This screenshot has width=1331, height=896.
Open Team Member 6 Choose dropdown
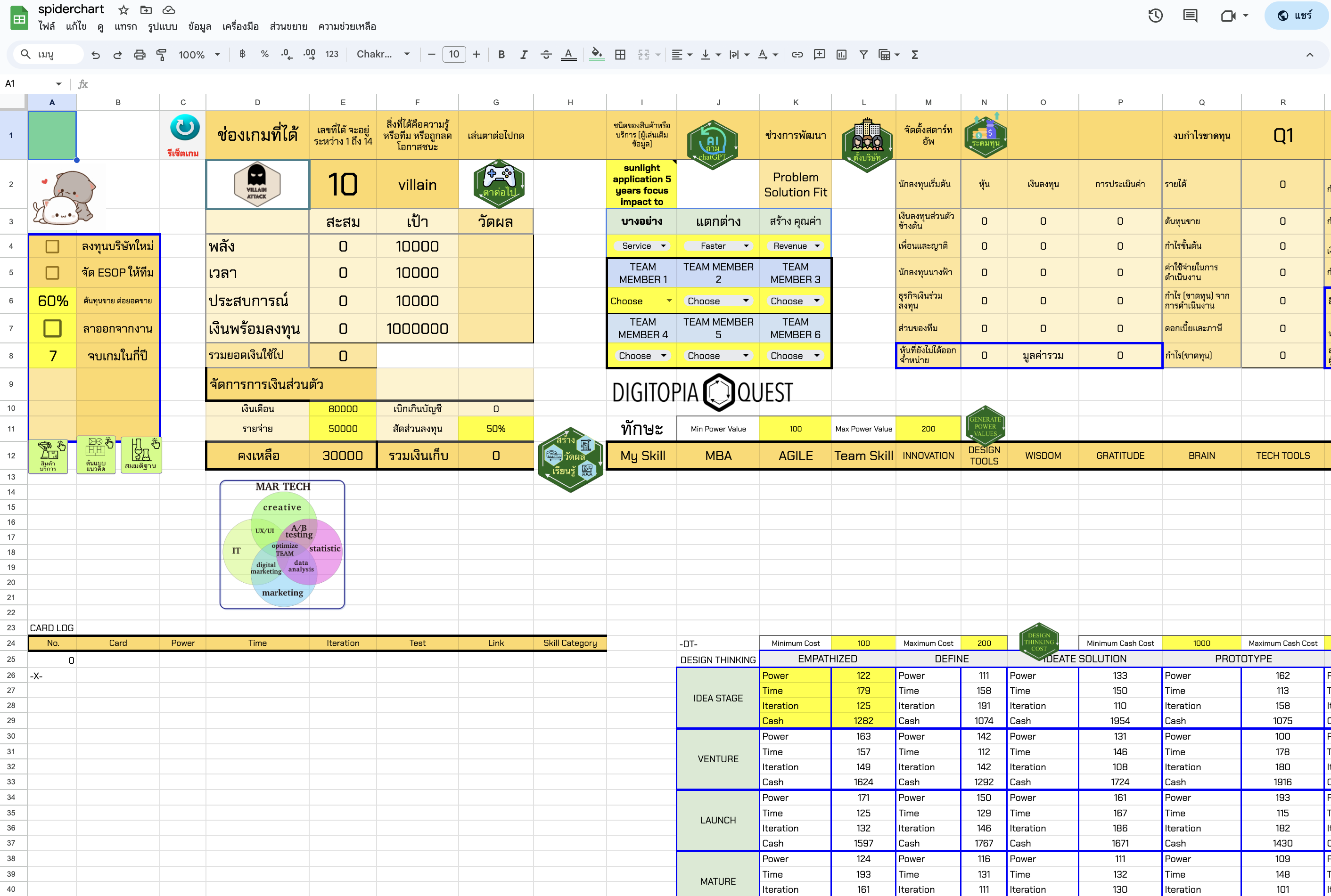point(795,355)
